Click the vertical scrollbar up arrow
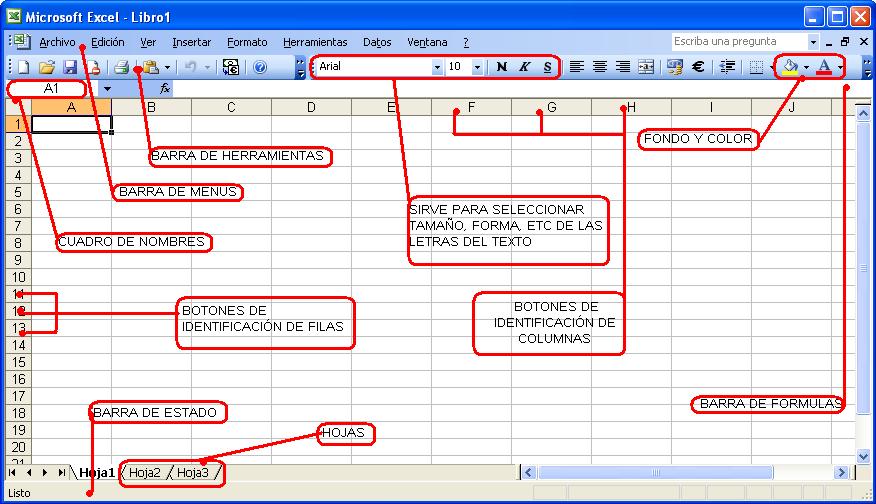This screenshot has height=504, width=876. (x=863, y=114)
